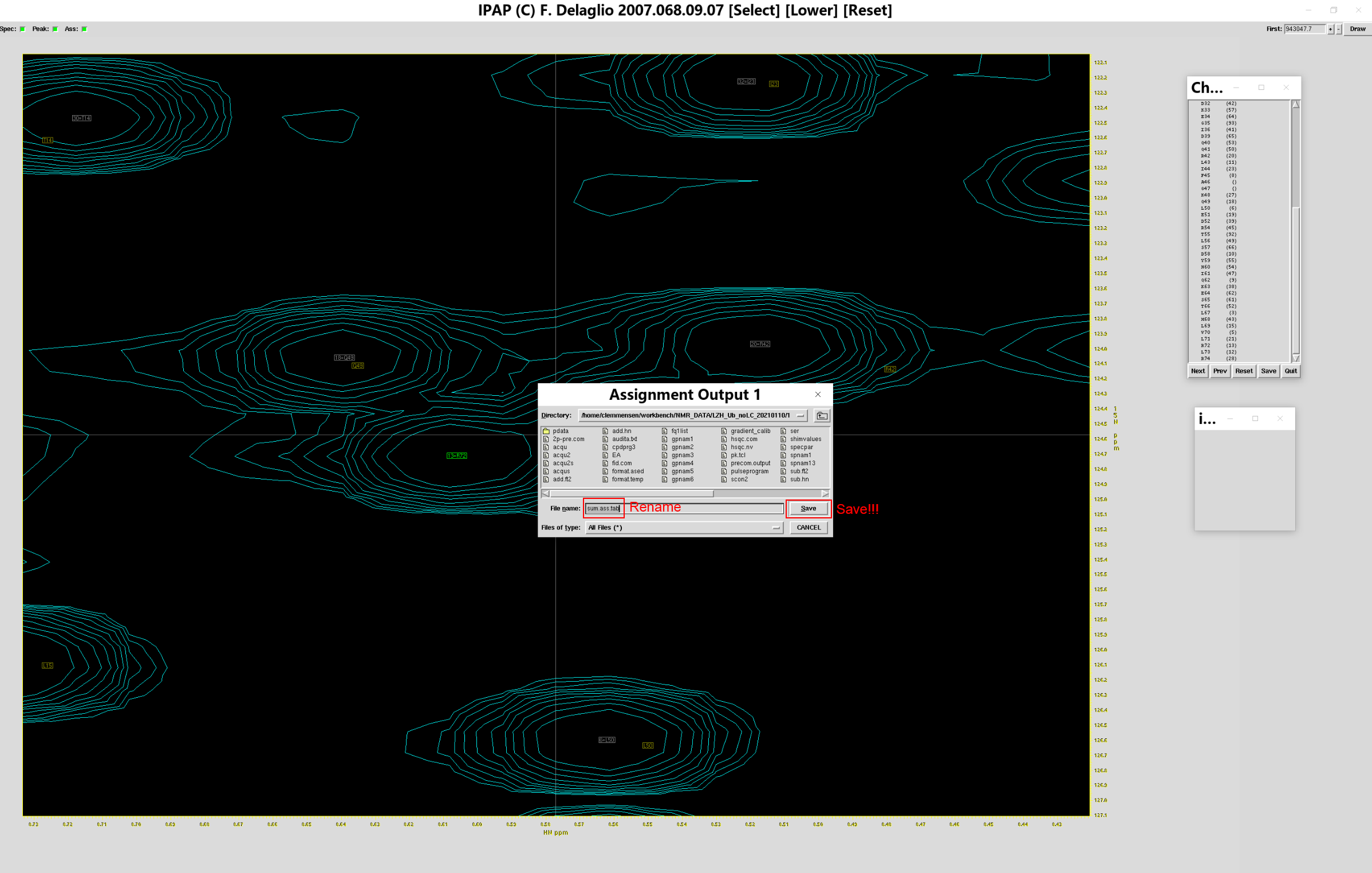1372x873 pixels.
Task: Click Quit in the chemical shift panel
Action: [x=1290, y=371]
